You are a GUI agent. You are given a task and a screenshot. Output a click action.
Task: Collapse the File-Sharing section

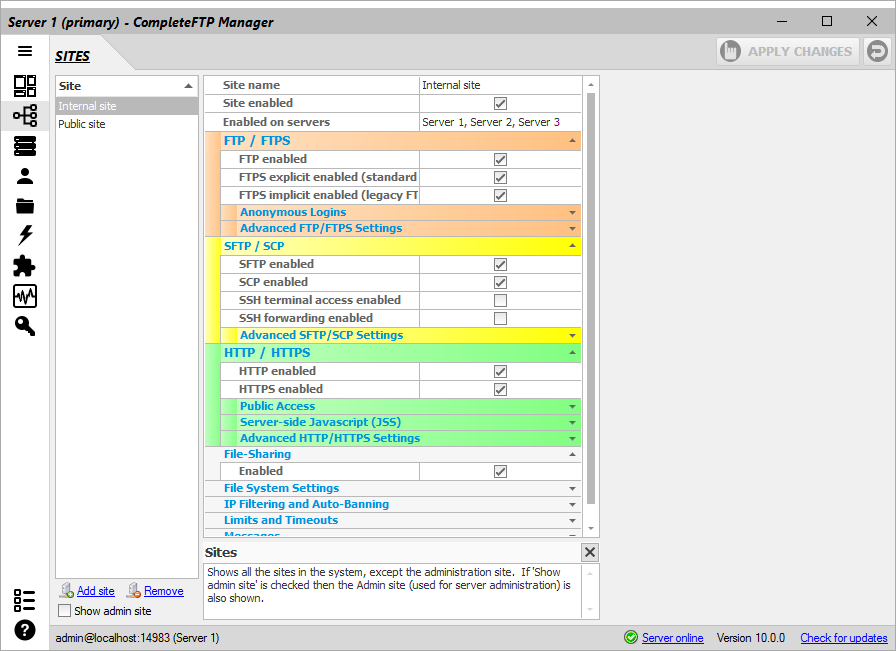(x=572, y=454)
